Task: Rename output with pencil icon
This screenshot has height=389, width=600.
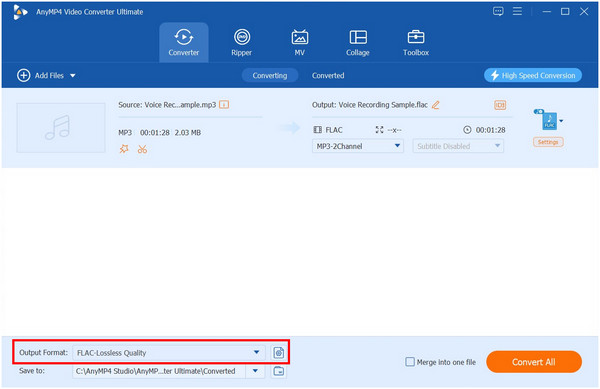Action: click(435, 105)
